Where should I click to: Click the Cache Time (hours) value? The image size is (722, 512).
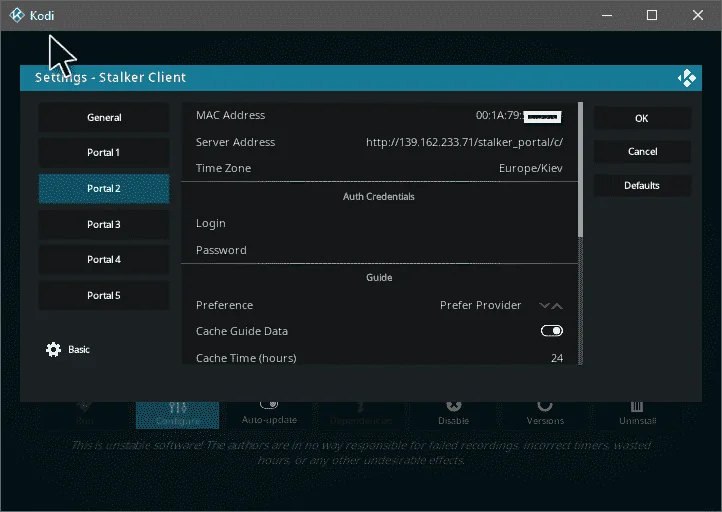pos(557,358)
